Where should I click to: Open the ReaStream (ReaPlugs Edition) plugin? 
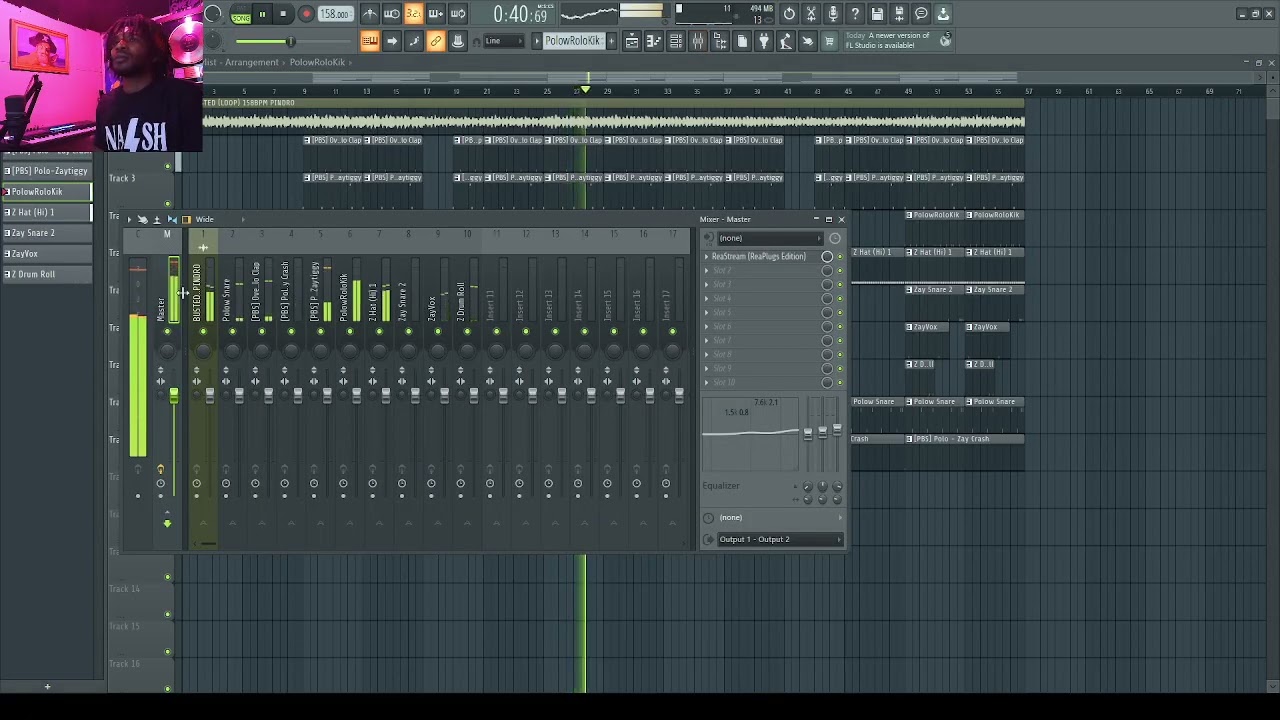pos(759,257)
